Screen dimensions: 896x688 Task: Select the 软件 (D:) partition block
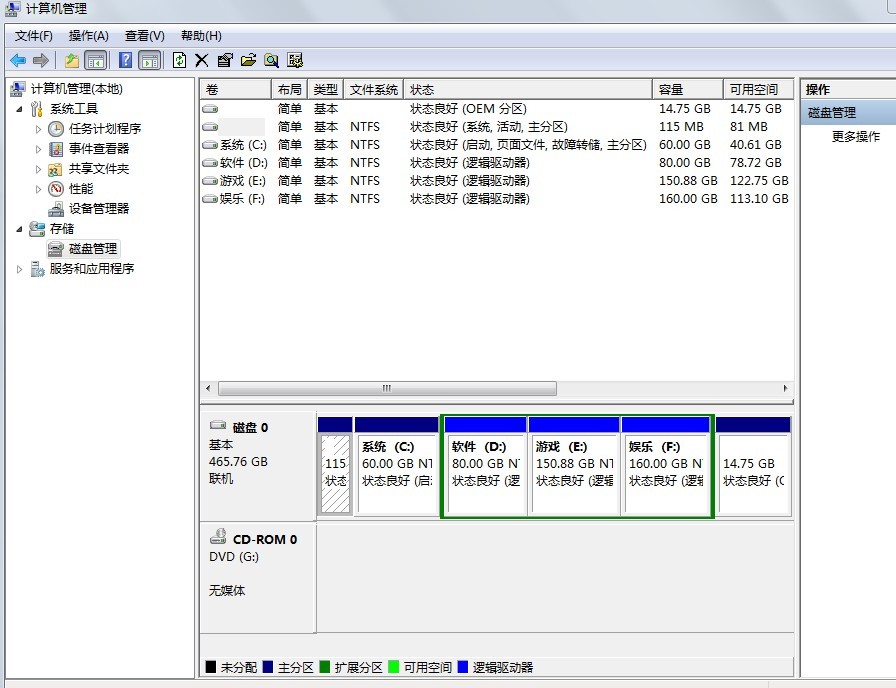coord(485,466)
